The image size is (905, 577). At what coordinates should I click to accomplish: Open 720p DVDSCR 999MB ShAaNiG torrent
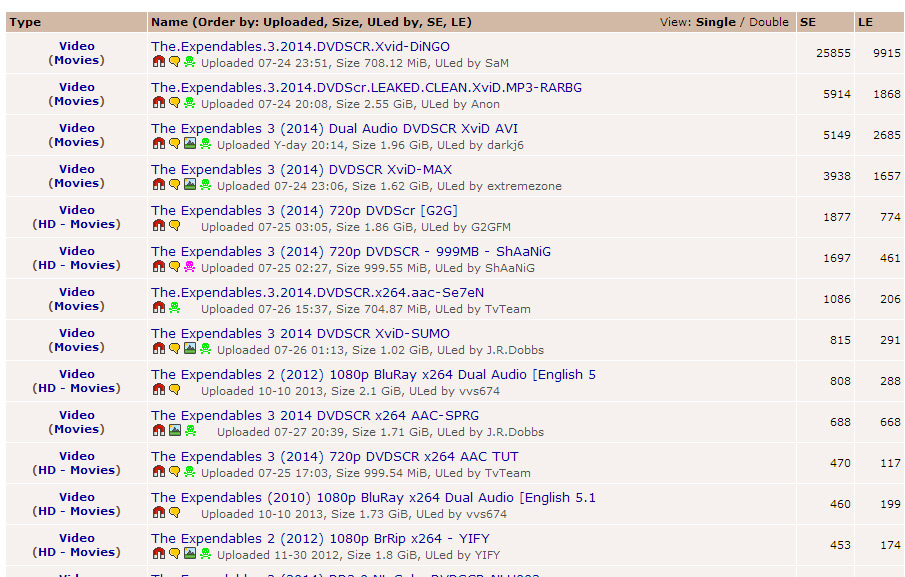[x=351, y=251]
